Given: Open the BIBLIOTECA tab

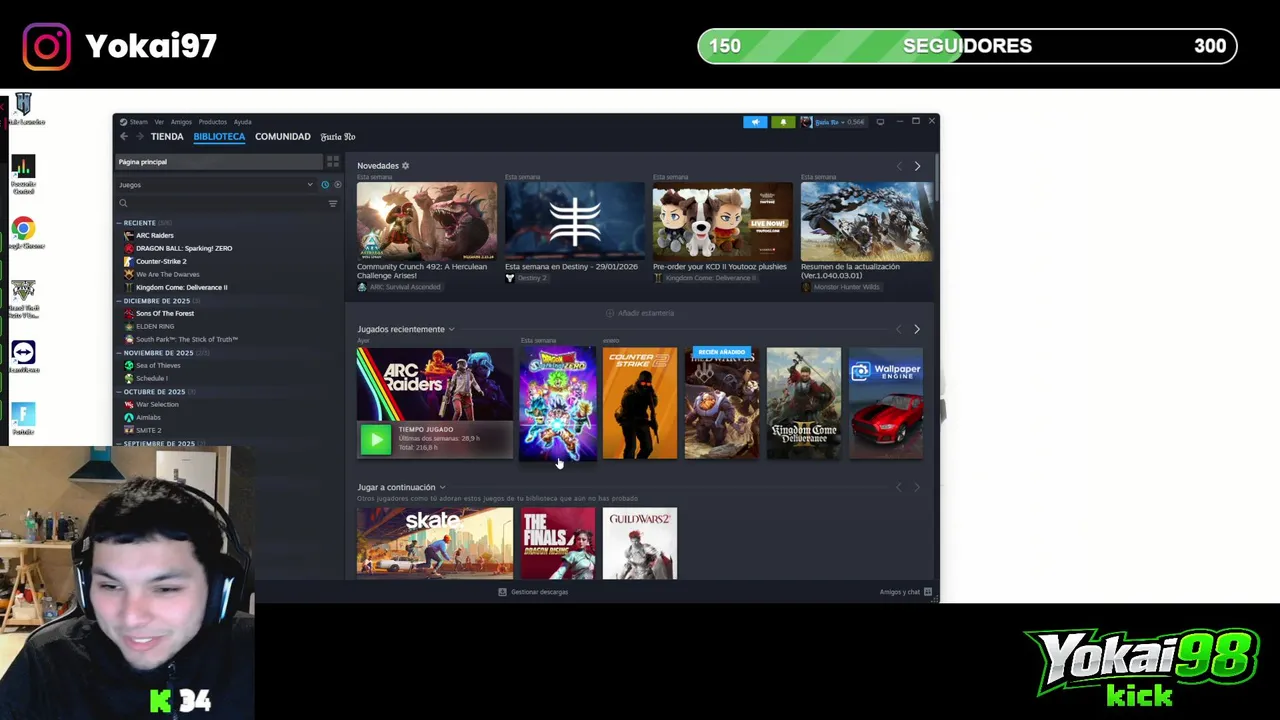Looking at the screenshot, I should (219, 137).
